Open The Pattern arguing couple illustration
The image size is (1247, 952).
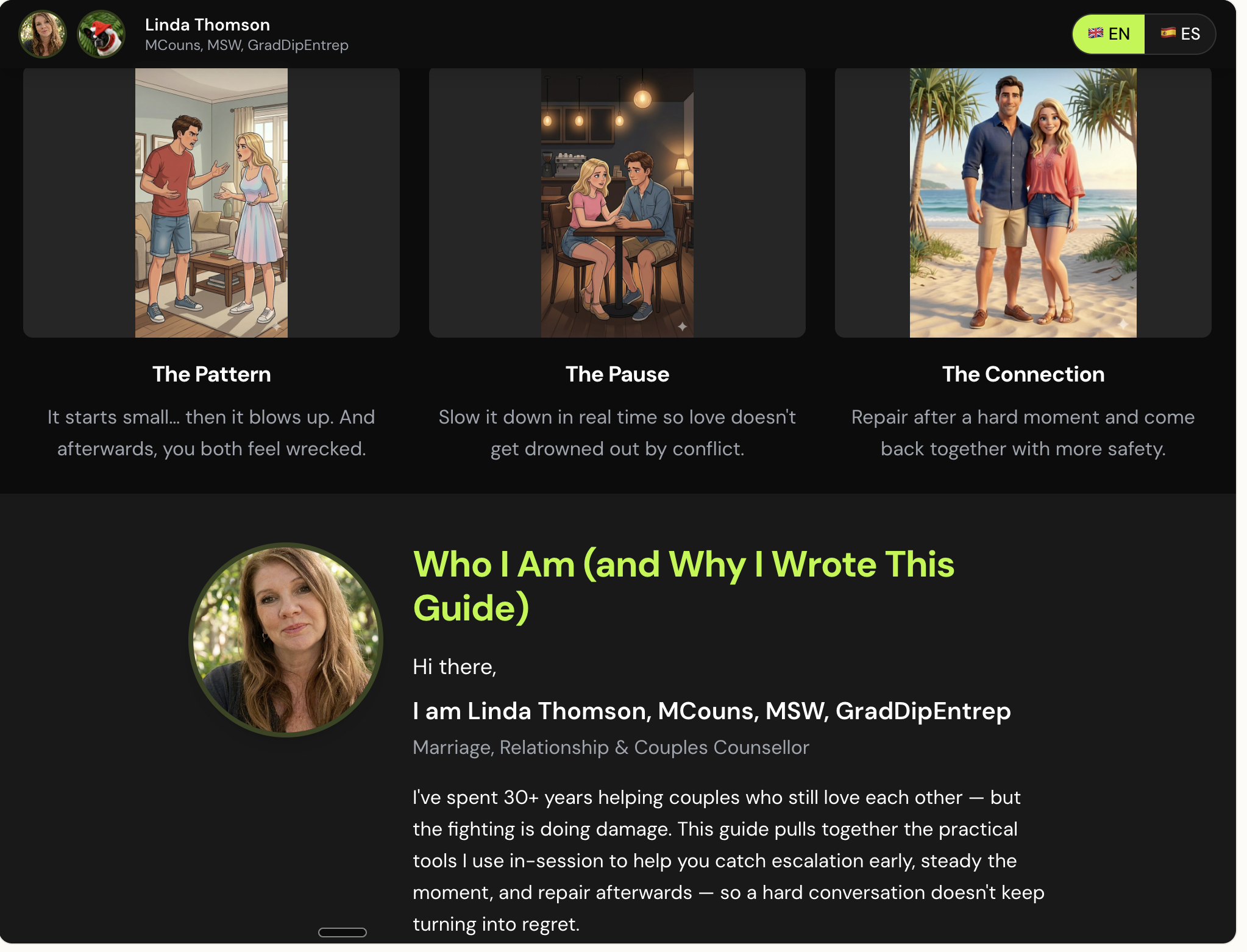(x=211, y=203)
